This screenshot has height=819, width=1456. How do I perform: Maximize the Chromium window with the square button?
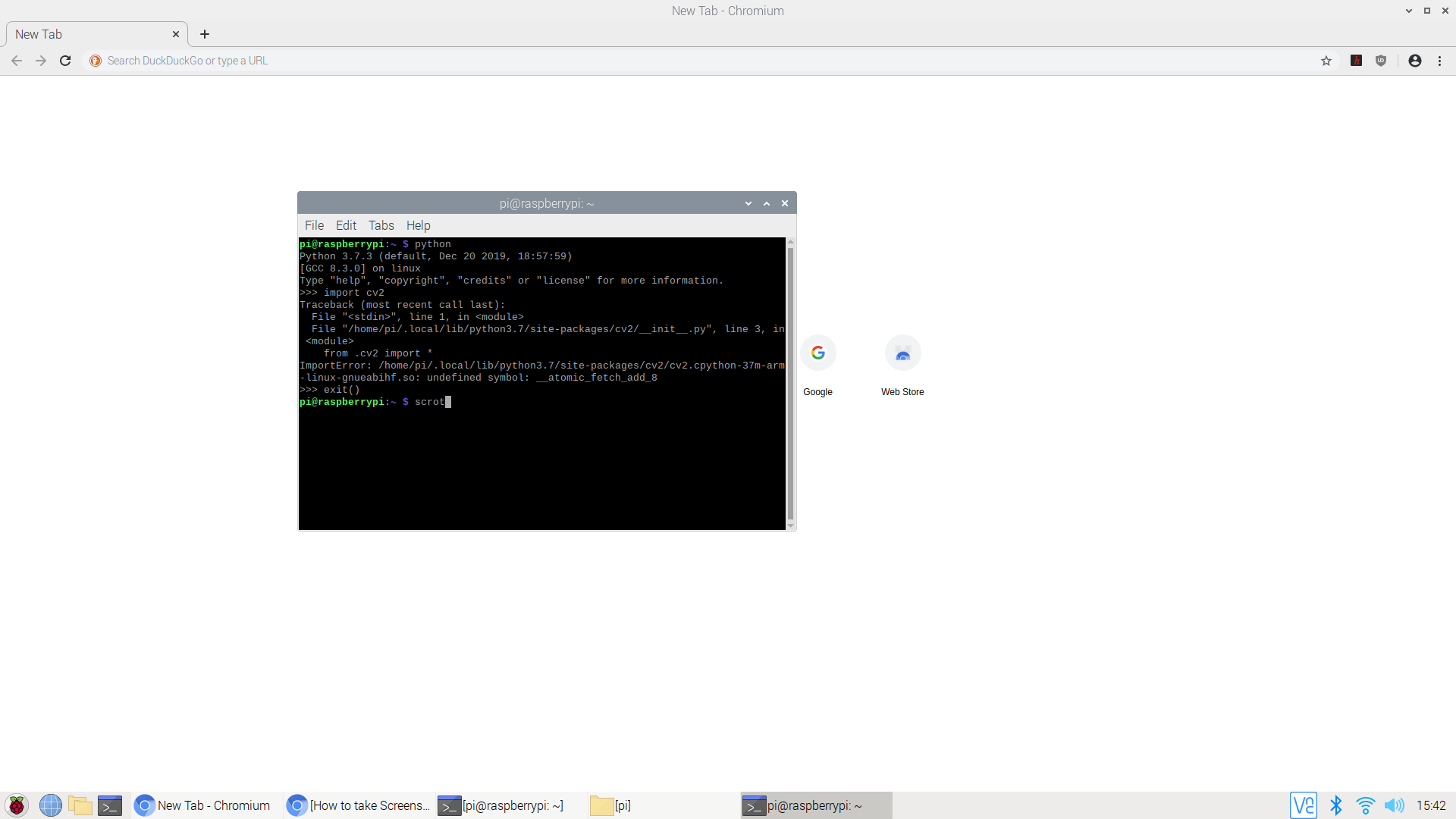pyautogui.click(x=1427, y=11)
